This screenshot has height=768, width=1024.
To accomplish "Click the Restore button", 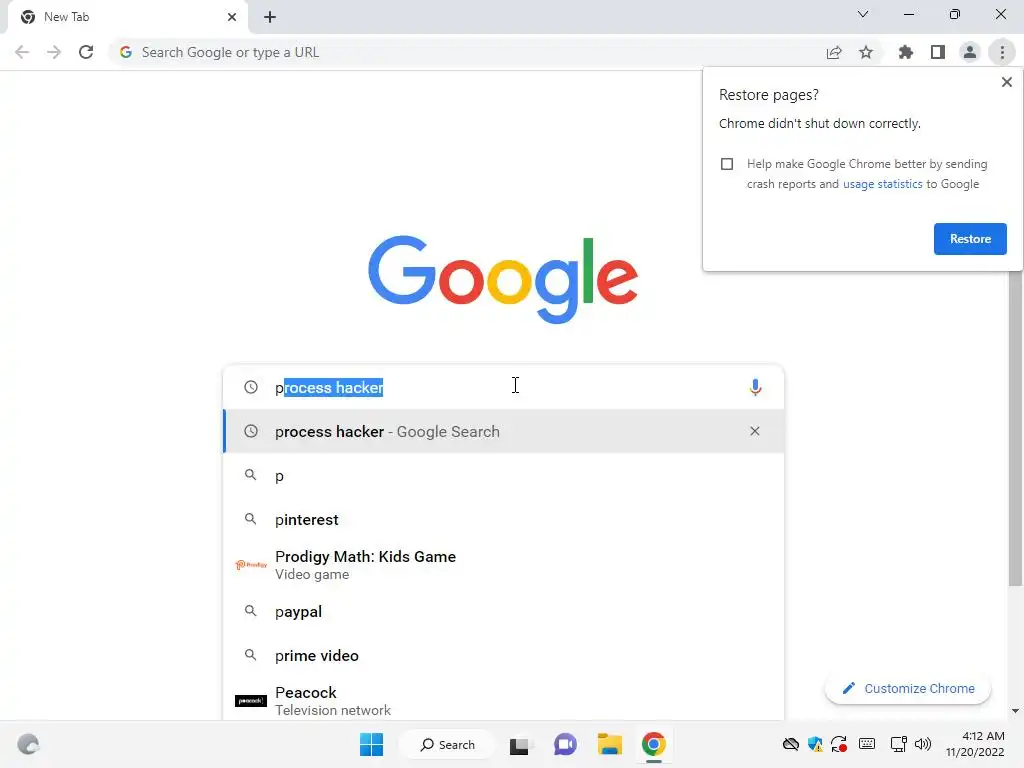I will [970, 239].
